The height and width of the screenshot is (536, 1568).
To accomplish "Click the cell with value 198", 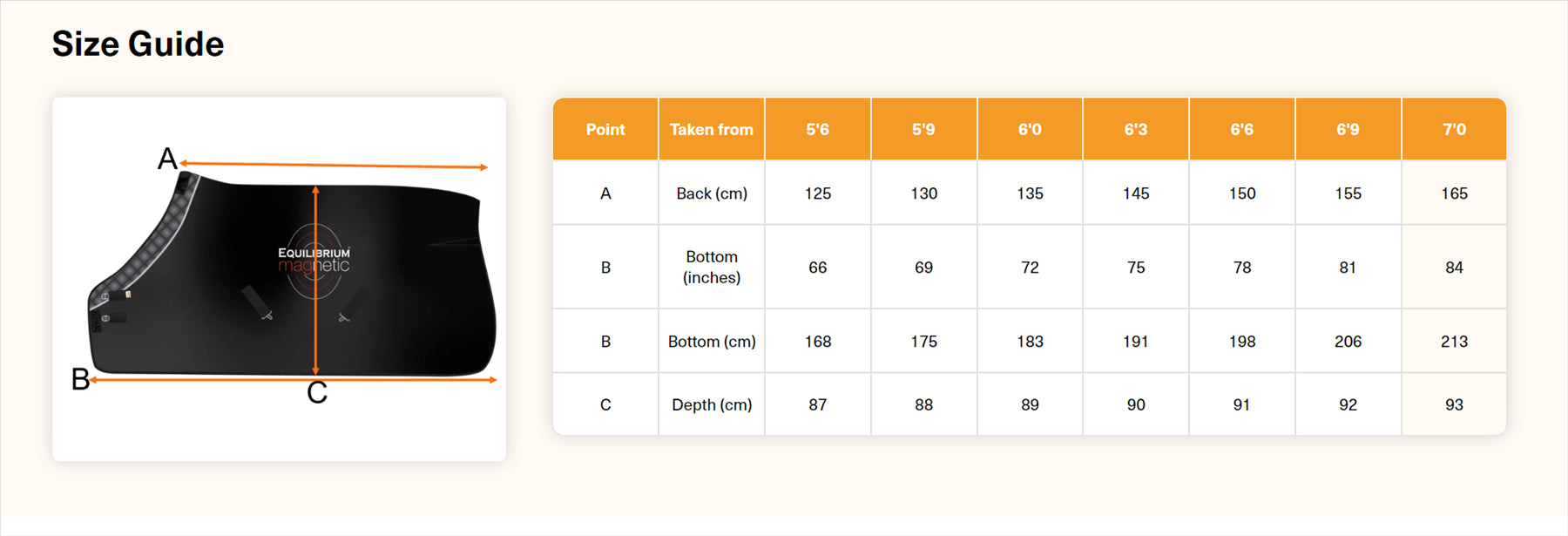I will [1242, 342].
